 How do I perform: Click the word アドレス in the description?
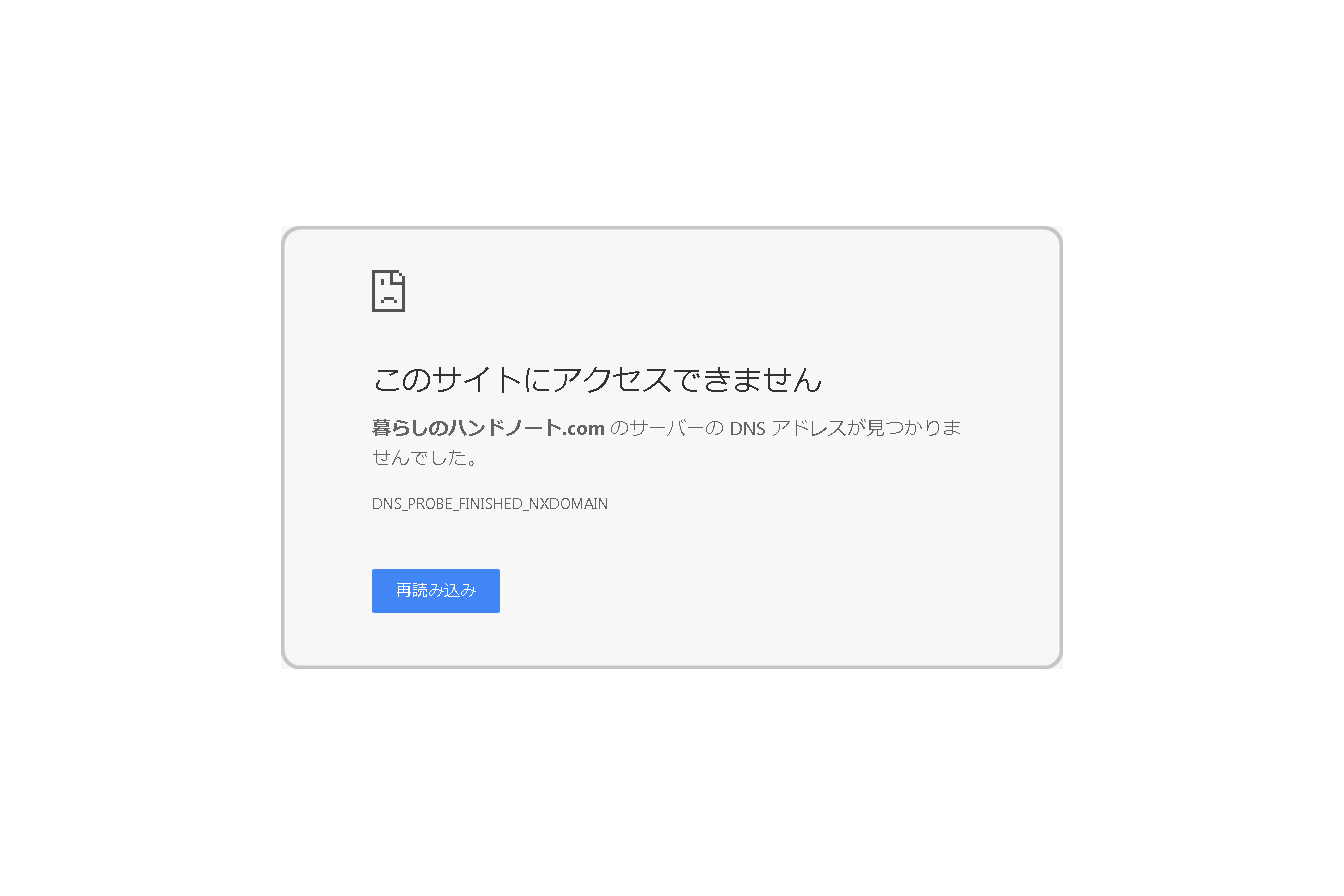click(x=808, y=429)
